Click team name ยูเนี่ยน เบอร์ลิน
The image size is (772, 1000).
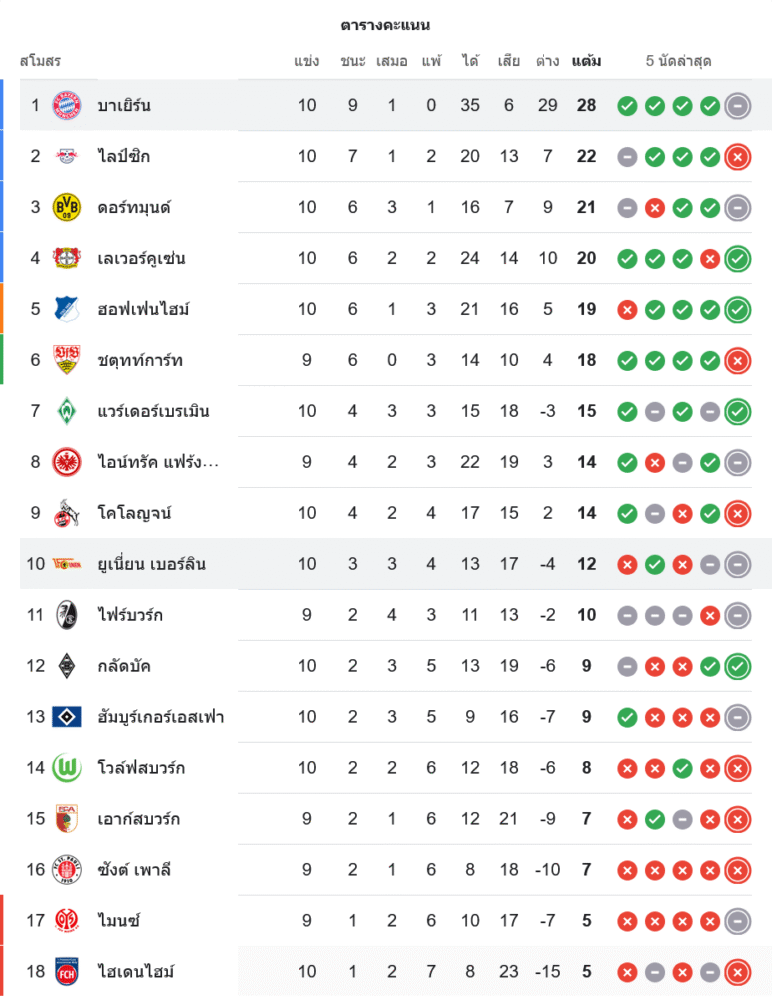tap(151, 564)
